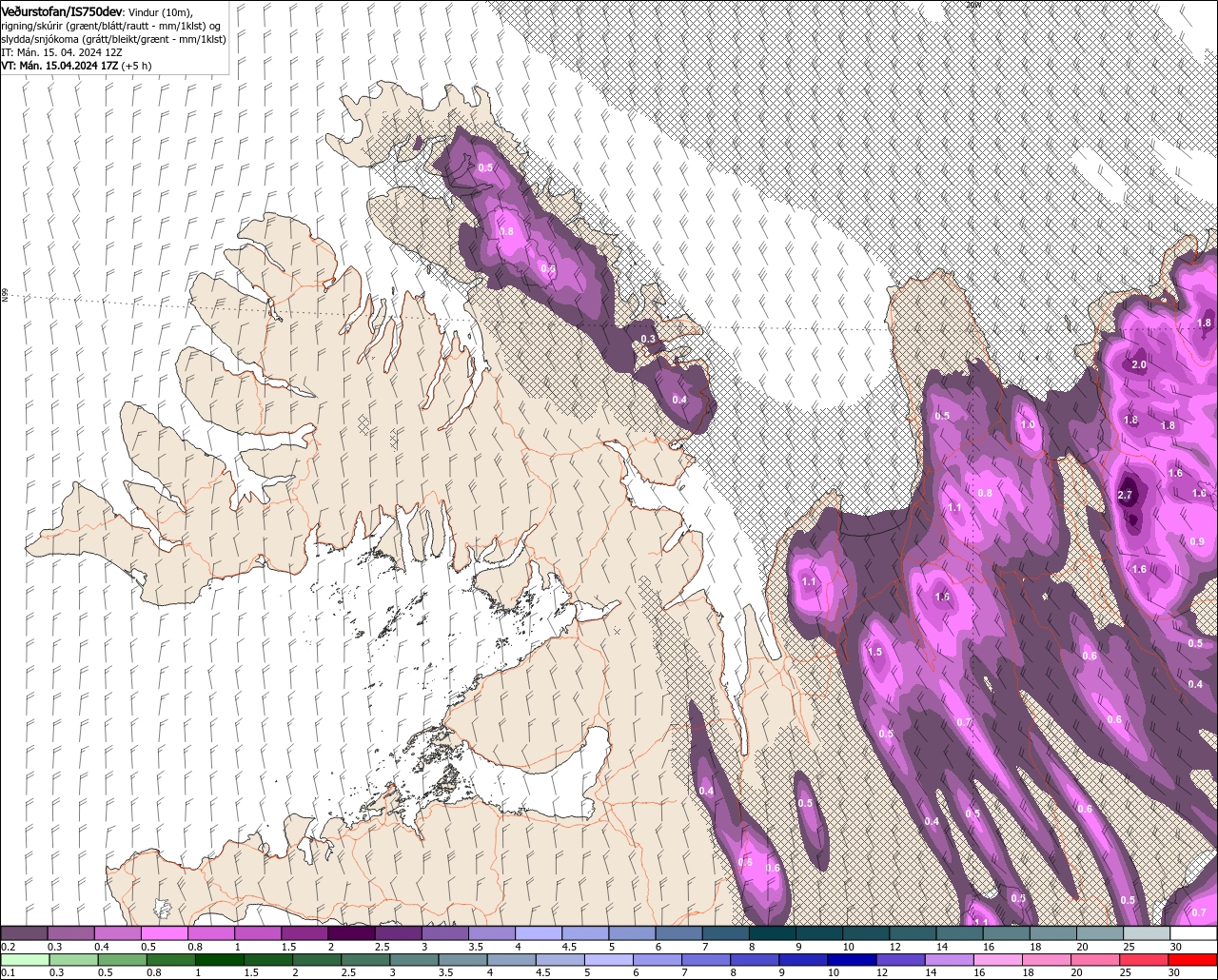
Task: Pick the upper legend swatch between 6 and 7
Action: pyautogui.click(x=679, y=933)
